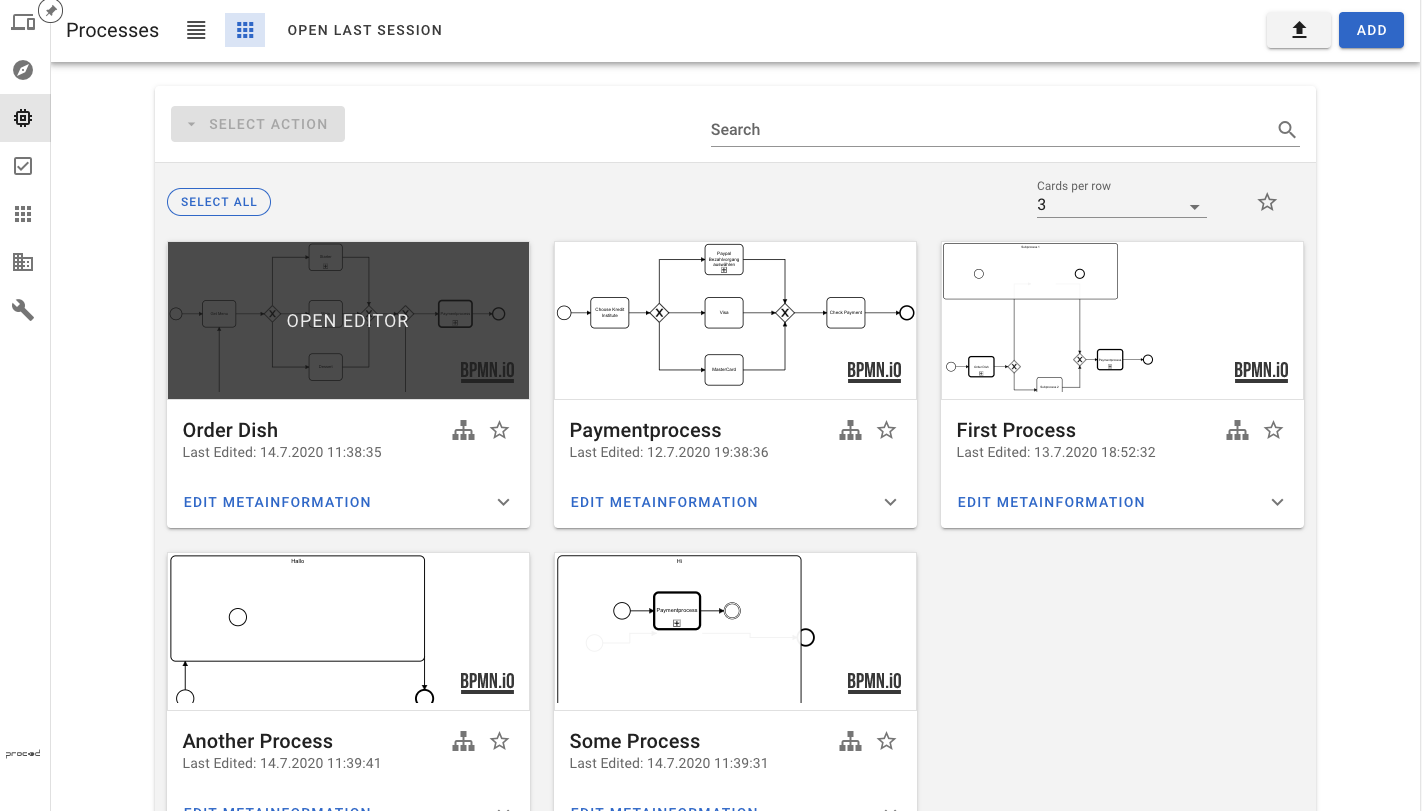Favorite the Some Process card
The image size is (1422, 811).
887,742
